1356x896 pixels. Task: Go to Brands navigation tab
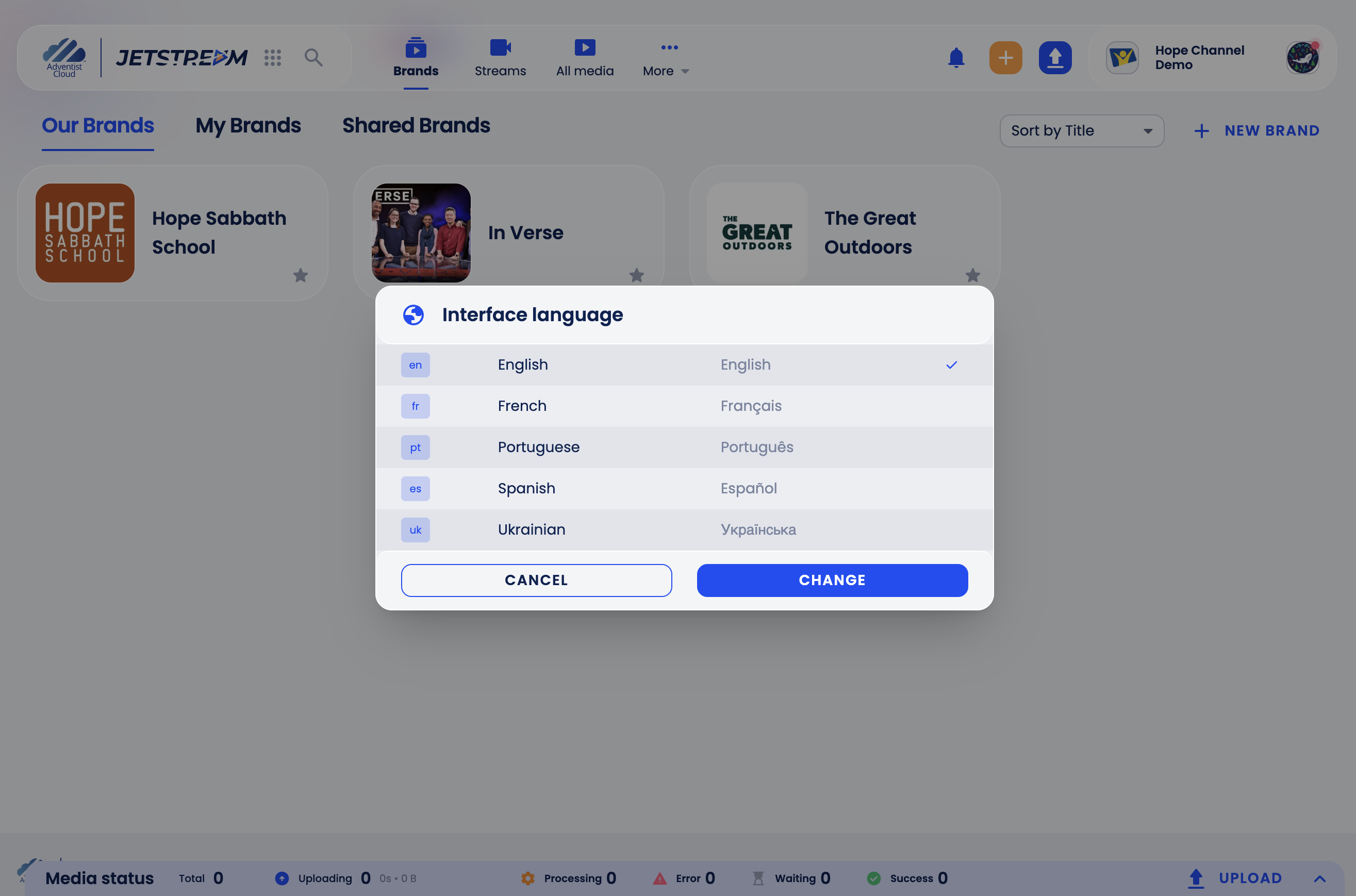point(416,59)
